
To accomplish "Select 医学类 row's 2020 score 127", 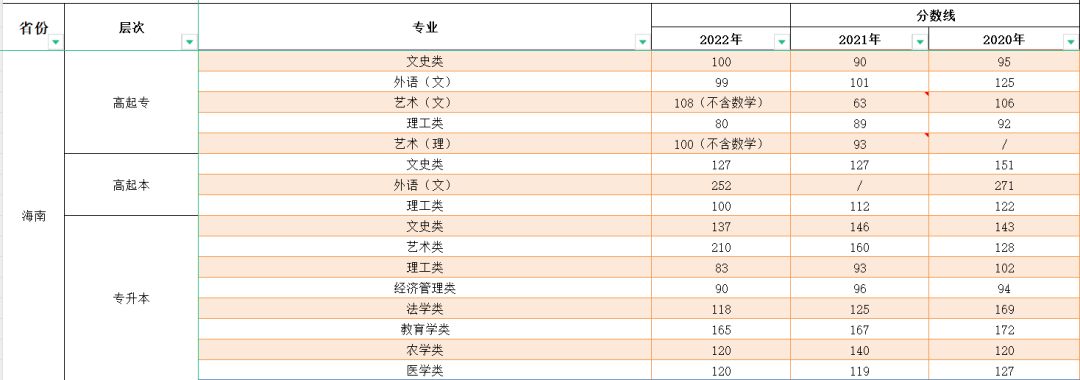I will coord(1004,370).
